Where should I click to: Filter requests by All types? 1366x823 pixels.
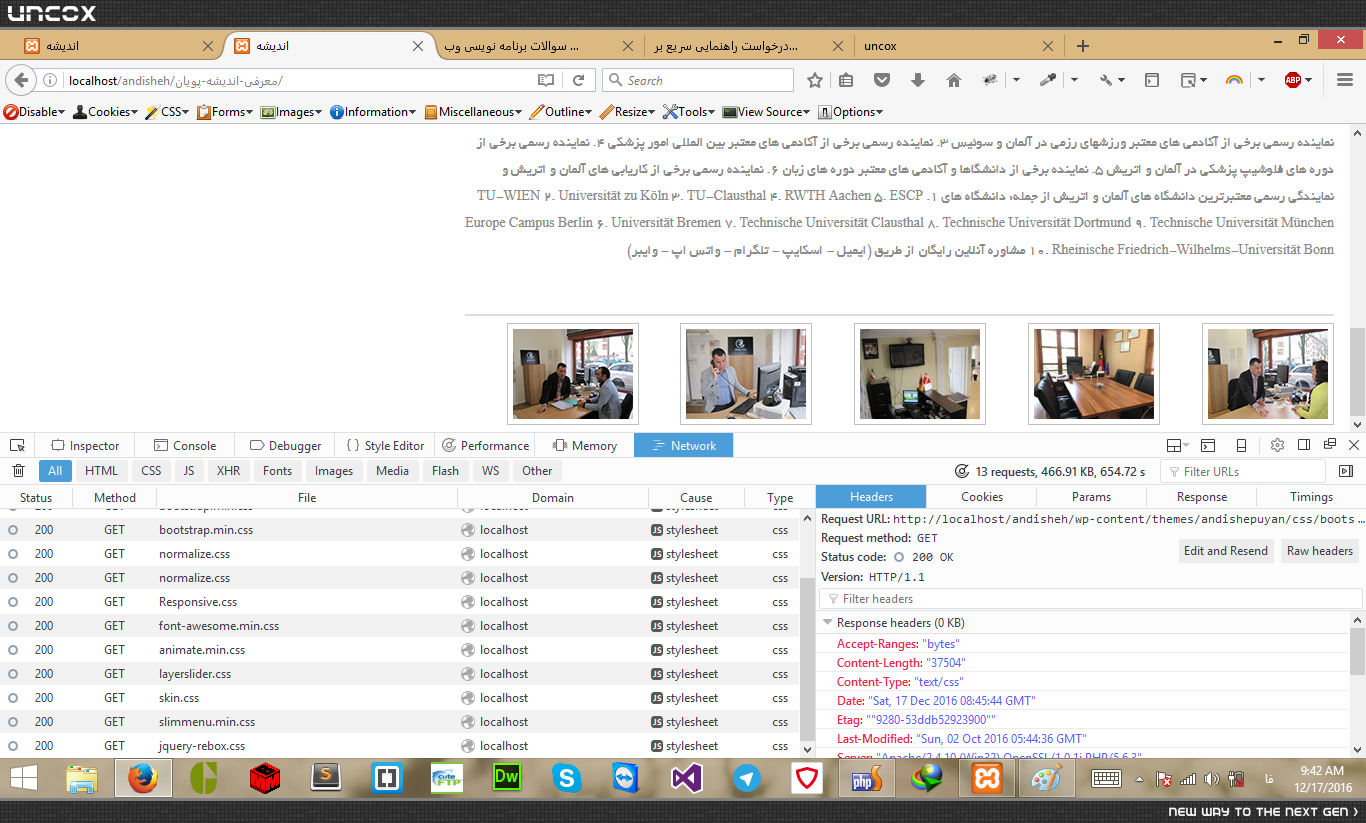coord(55,471)
